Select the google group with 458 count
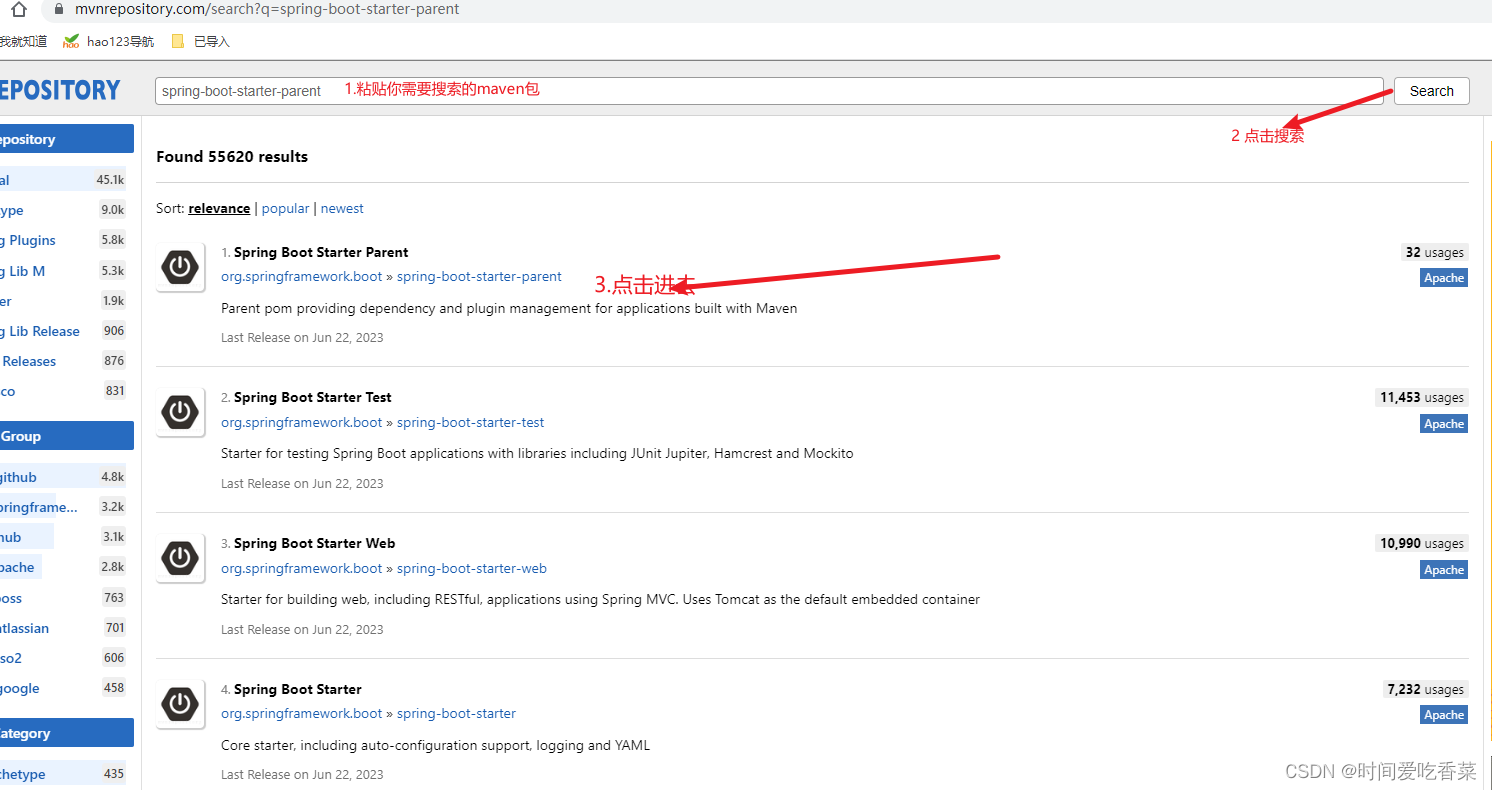The image size is (1492, 790). (x=63, y=688)
